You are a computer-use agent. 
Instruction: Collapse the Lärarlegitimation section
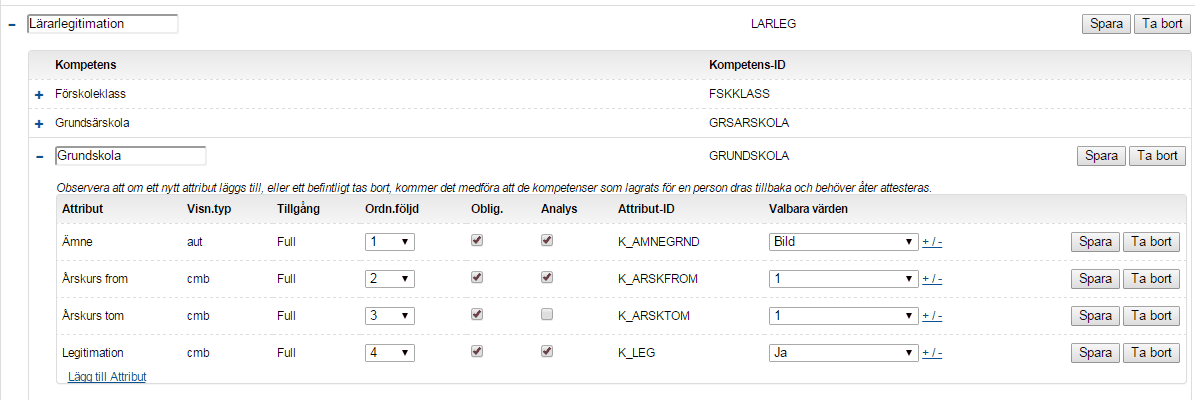coord(11,24)
